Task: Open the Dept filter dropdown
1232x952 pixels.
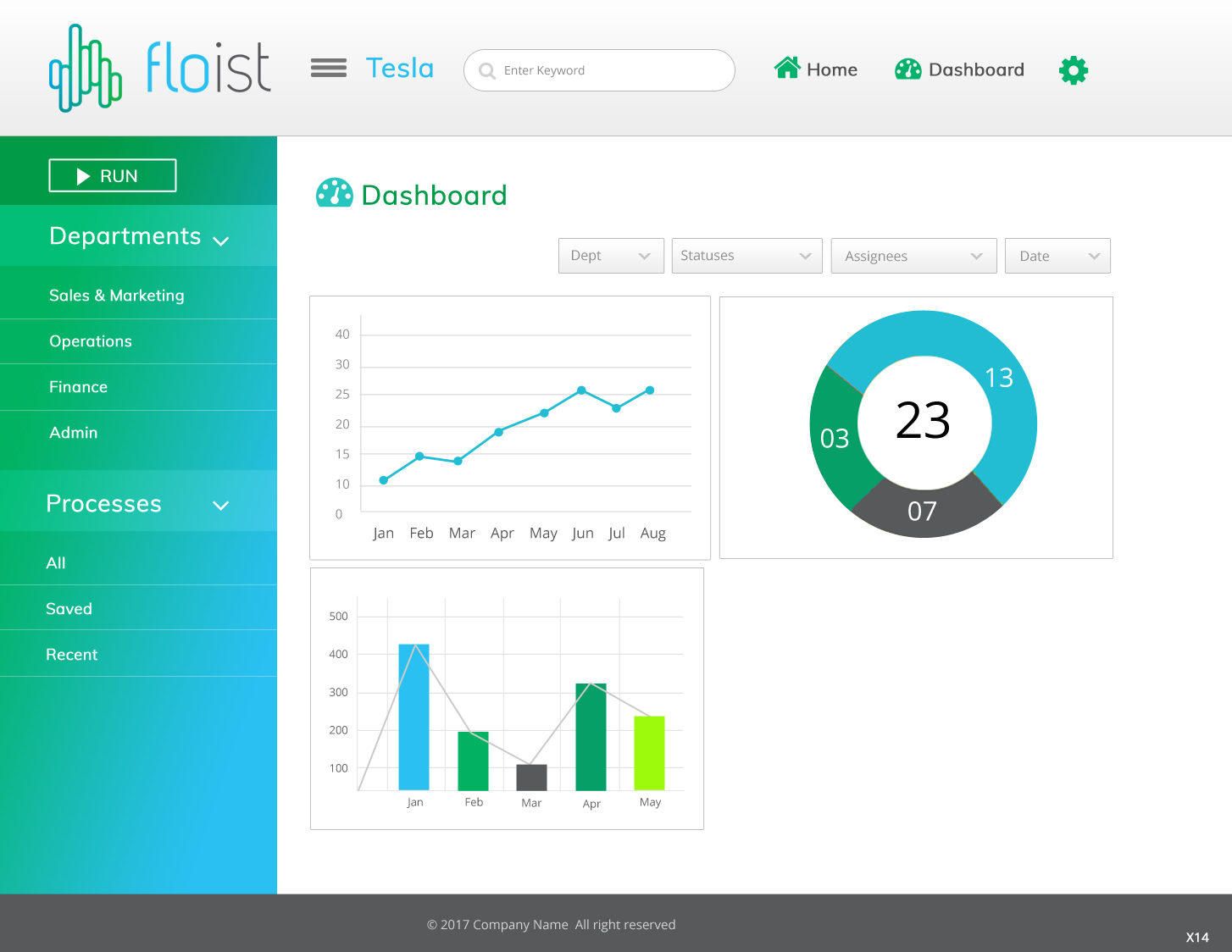Action: coord(610,256)
